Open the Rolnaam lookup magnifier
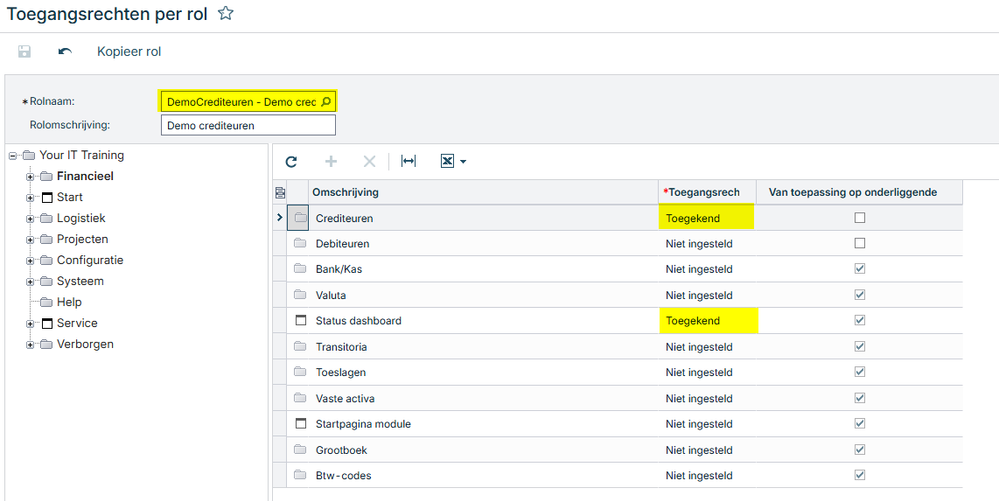Image resolution: width=999 pixels, height=501 pixels. 326,102
